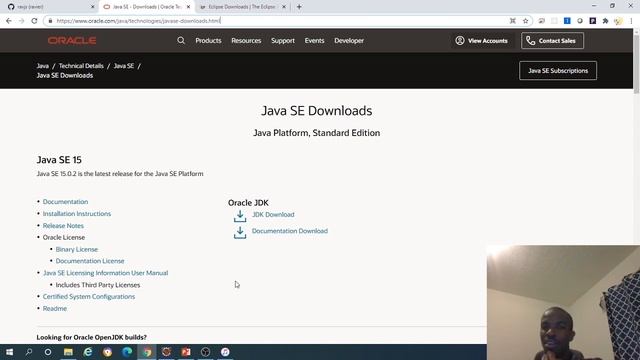Open Windows taskbar search

(29, 352)
